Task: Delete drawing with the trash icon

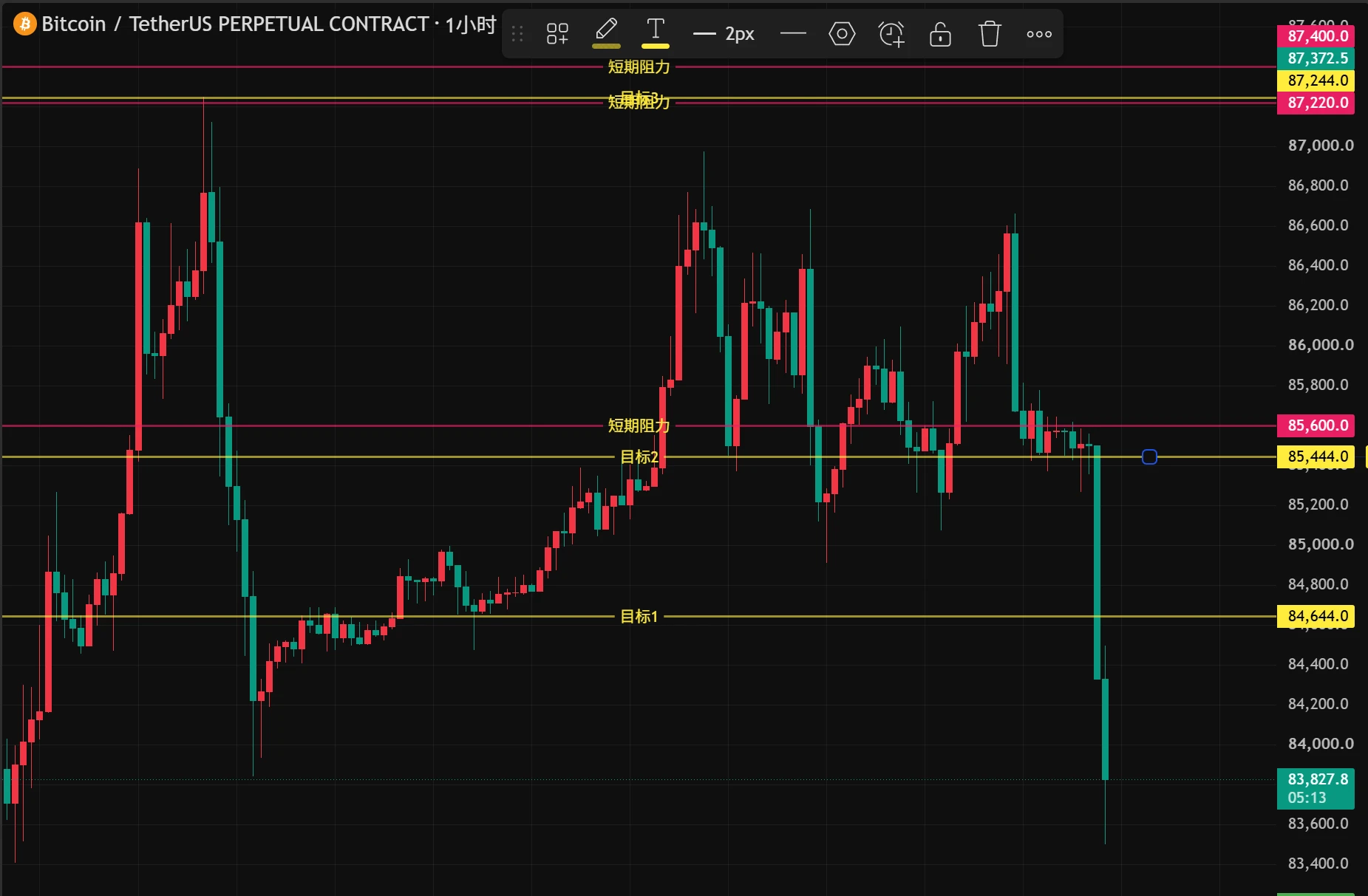Action: click(990, 34)
